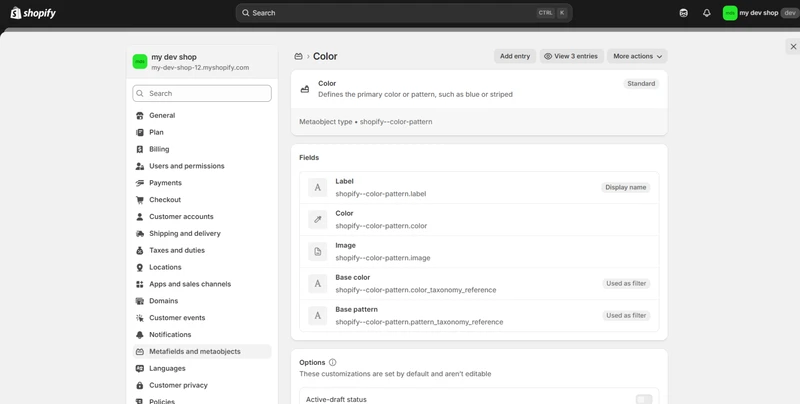Open Users and permissions settings
Viewport: 800px width, 404px height.
click(x=202, y=166)
